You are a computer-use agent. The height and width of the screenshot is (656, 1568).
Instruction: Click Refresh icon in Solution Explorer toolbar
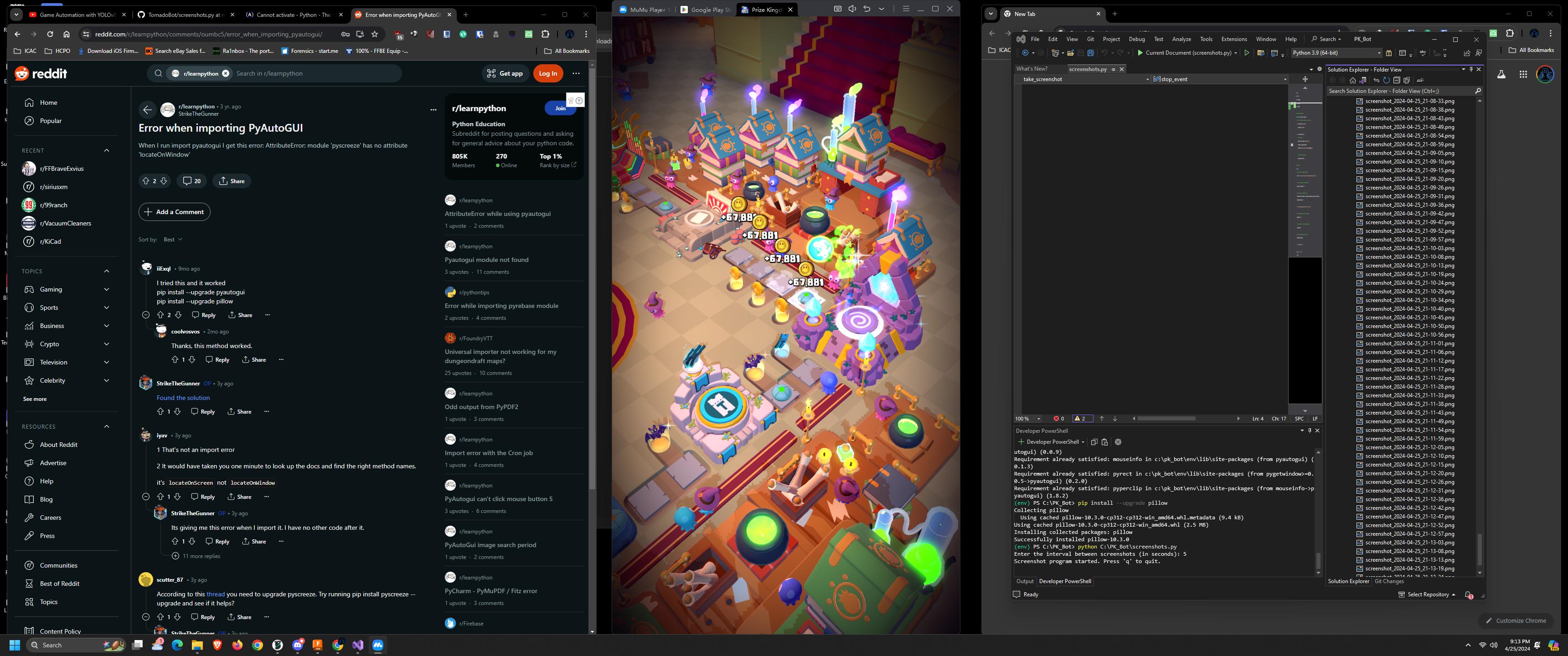point(1387,80)
